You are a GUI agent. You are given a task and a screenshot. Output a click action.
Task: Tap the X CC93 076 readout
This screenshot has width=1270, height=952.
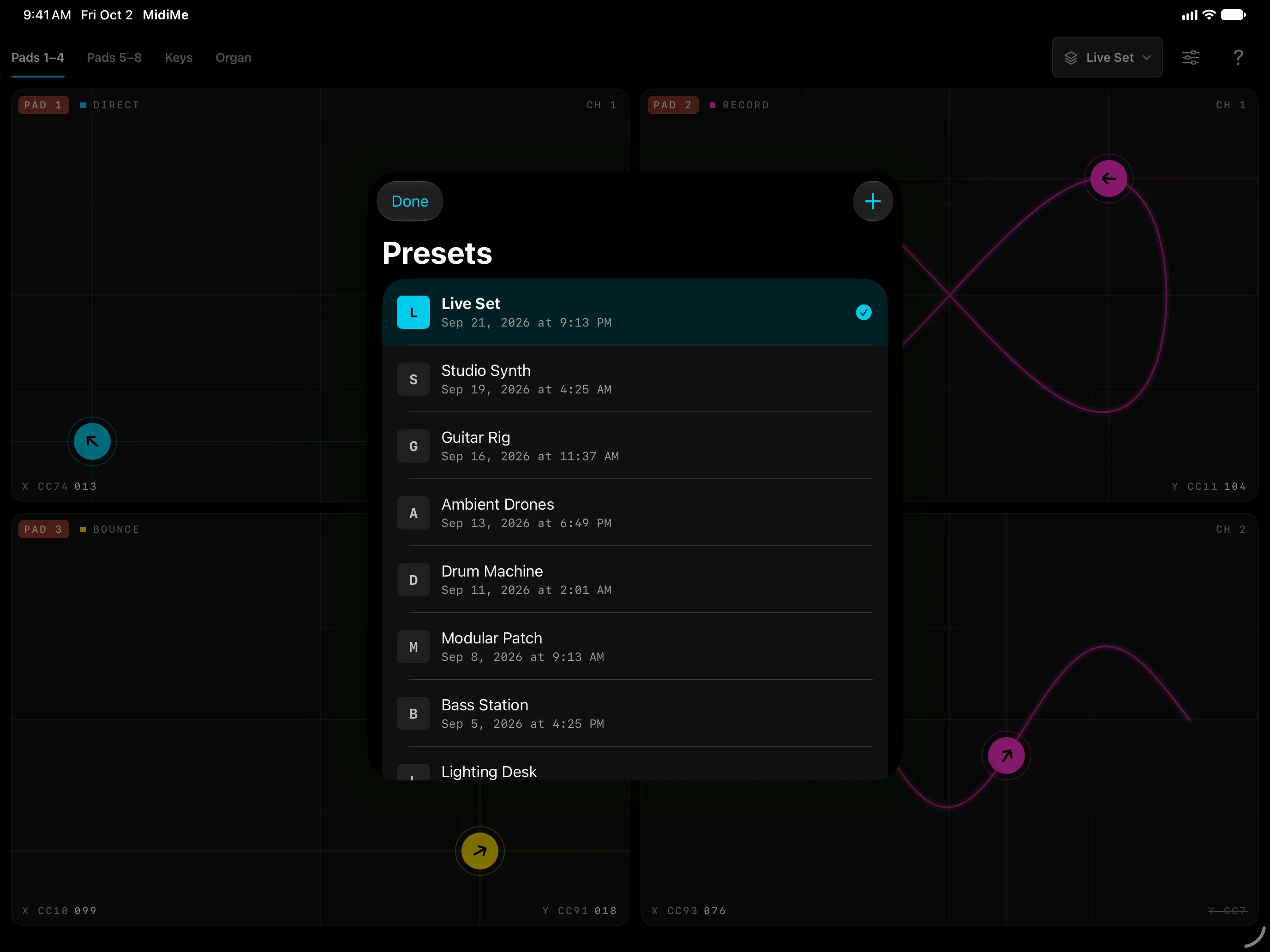coord(689,910)
